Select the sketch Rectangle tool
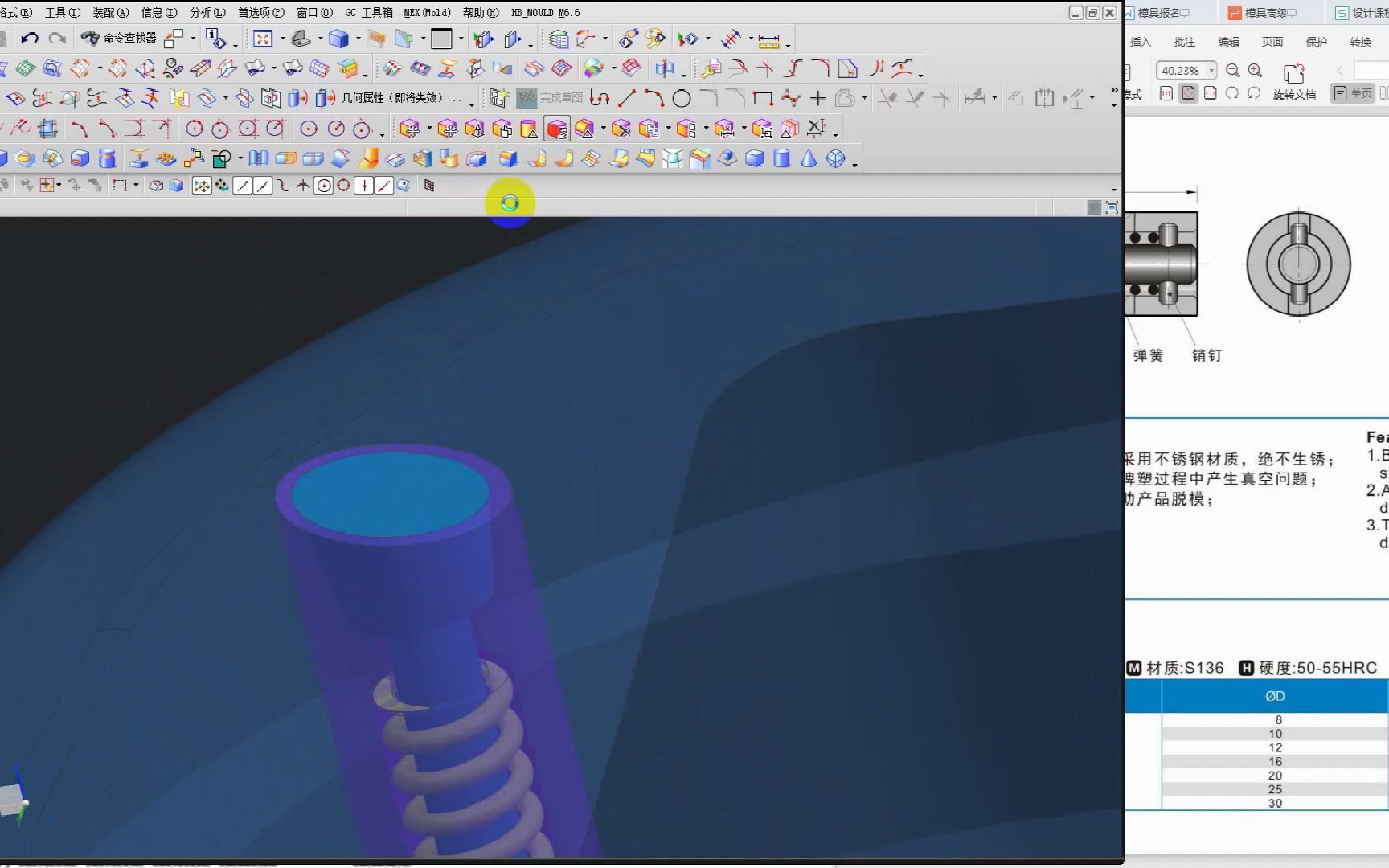Screen dimensions: 1389x868 coord(762,98)
